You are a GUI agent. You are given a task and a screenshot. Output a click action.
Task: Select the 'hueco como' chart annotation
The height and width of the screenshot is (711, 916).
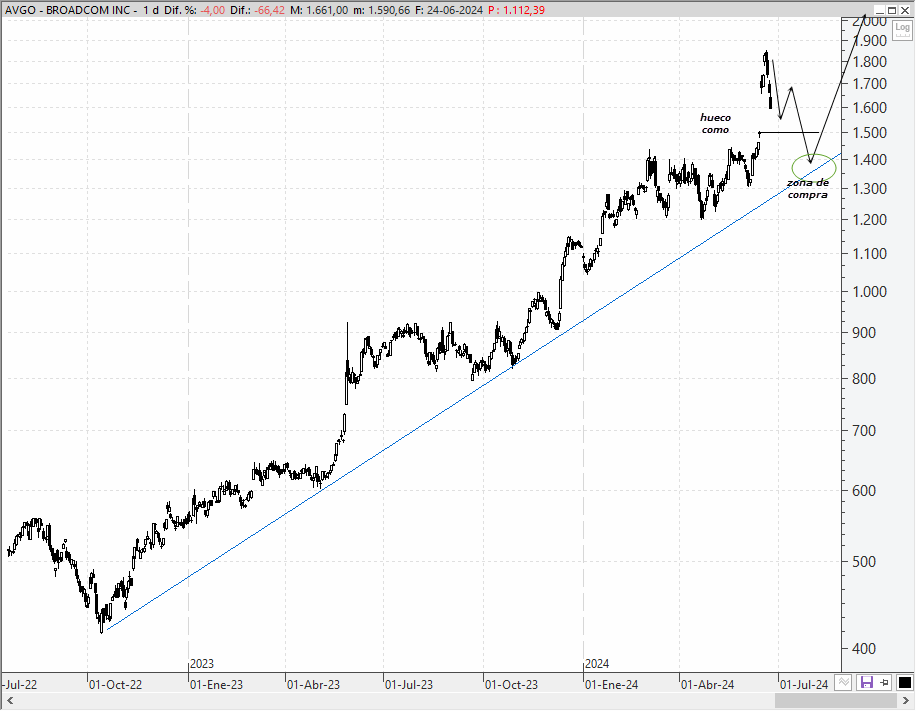tap(715, 124)
